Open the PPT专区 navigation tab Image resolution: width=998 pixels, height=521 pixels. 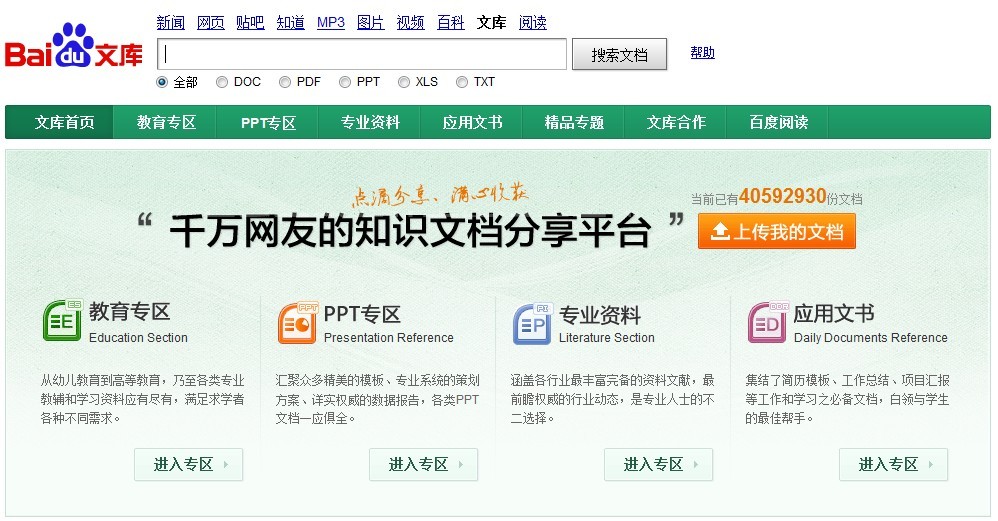(268, 122)
